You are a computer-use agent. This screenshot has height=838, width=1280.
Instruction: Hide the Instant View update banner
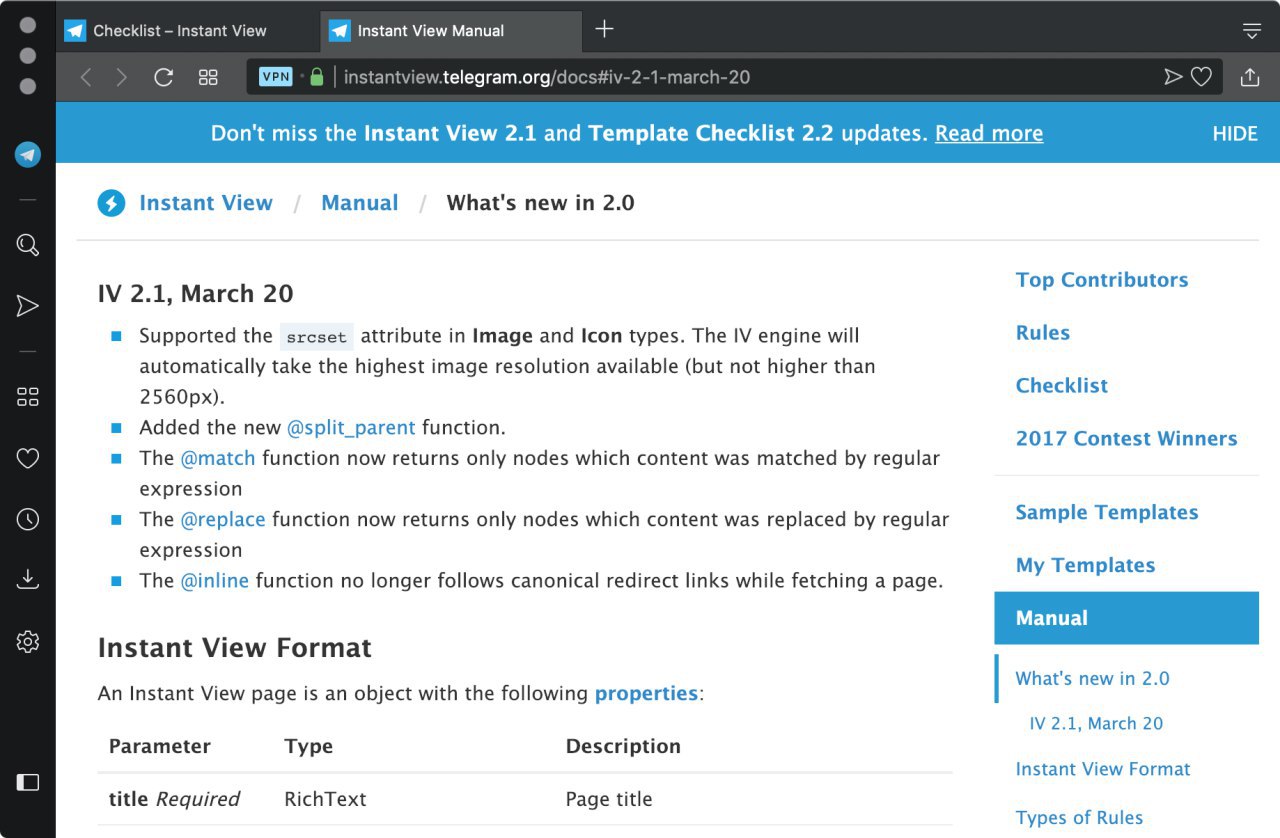[1234, 134]
